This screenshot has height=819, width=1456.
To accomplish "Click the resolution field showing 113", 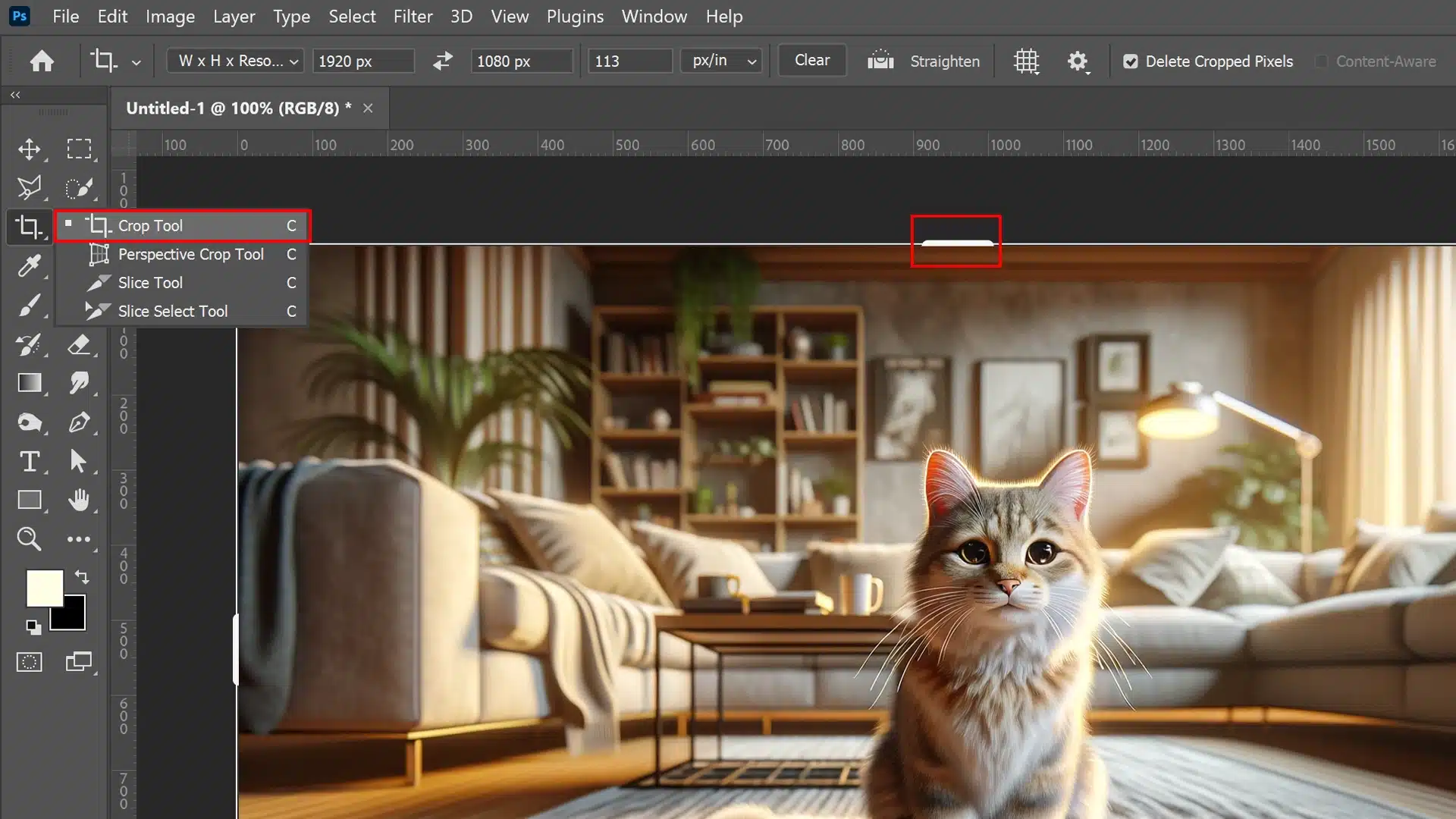I will (630, 61).
